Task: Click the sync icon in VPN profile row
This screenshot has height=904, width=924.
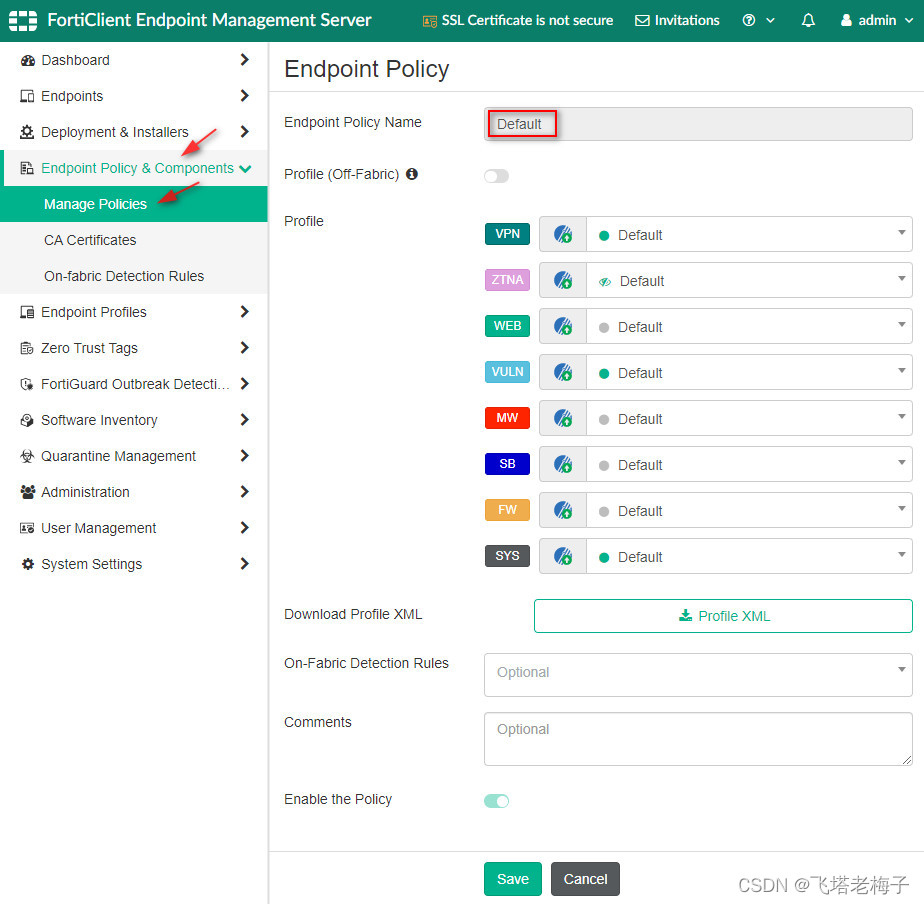Action: (563, 235)
